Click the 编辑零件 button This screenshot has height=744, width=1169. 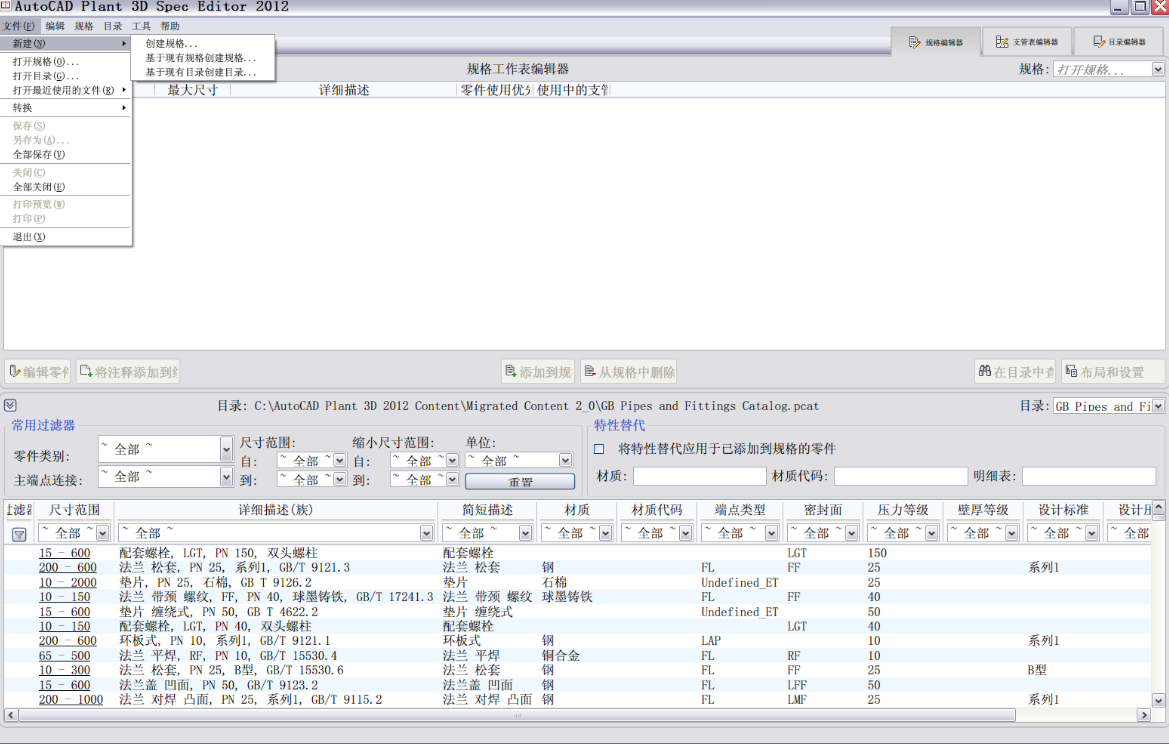(x=38, y=372)
